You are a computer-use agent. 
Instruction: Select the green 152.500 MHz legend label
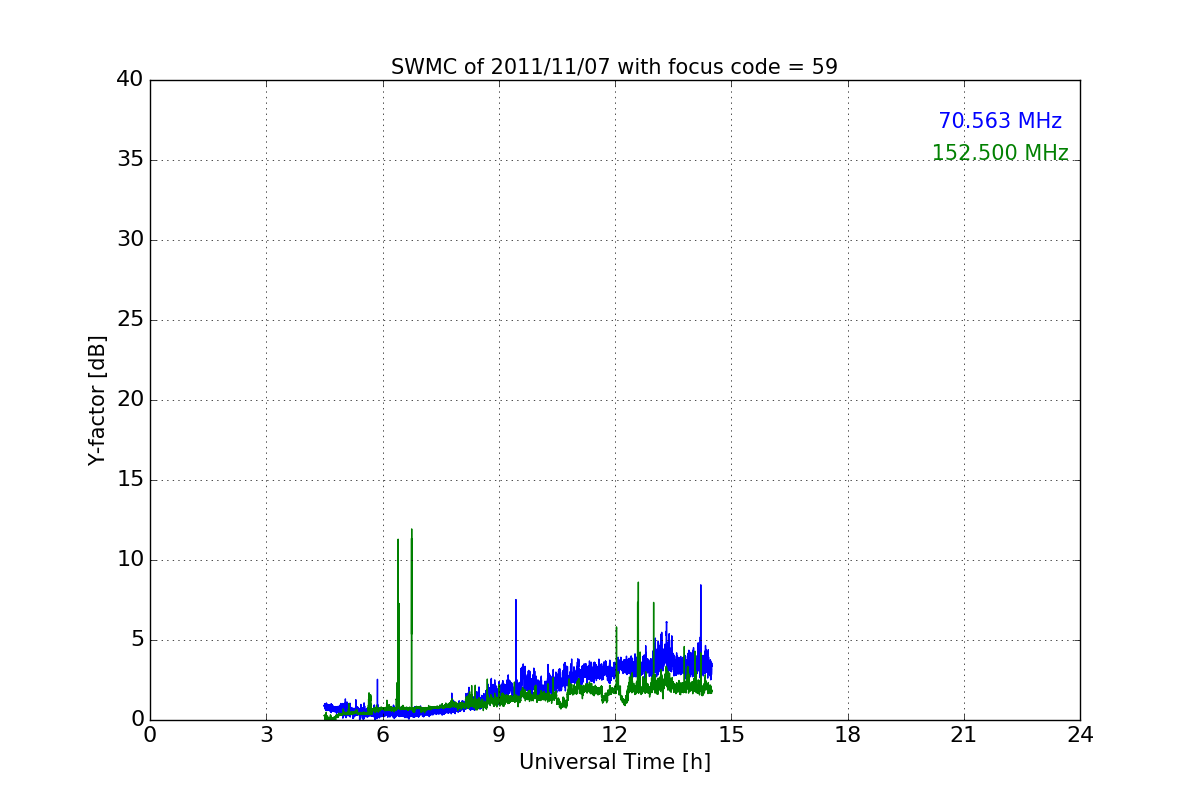pos(1000,153)
